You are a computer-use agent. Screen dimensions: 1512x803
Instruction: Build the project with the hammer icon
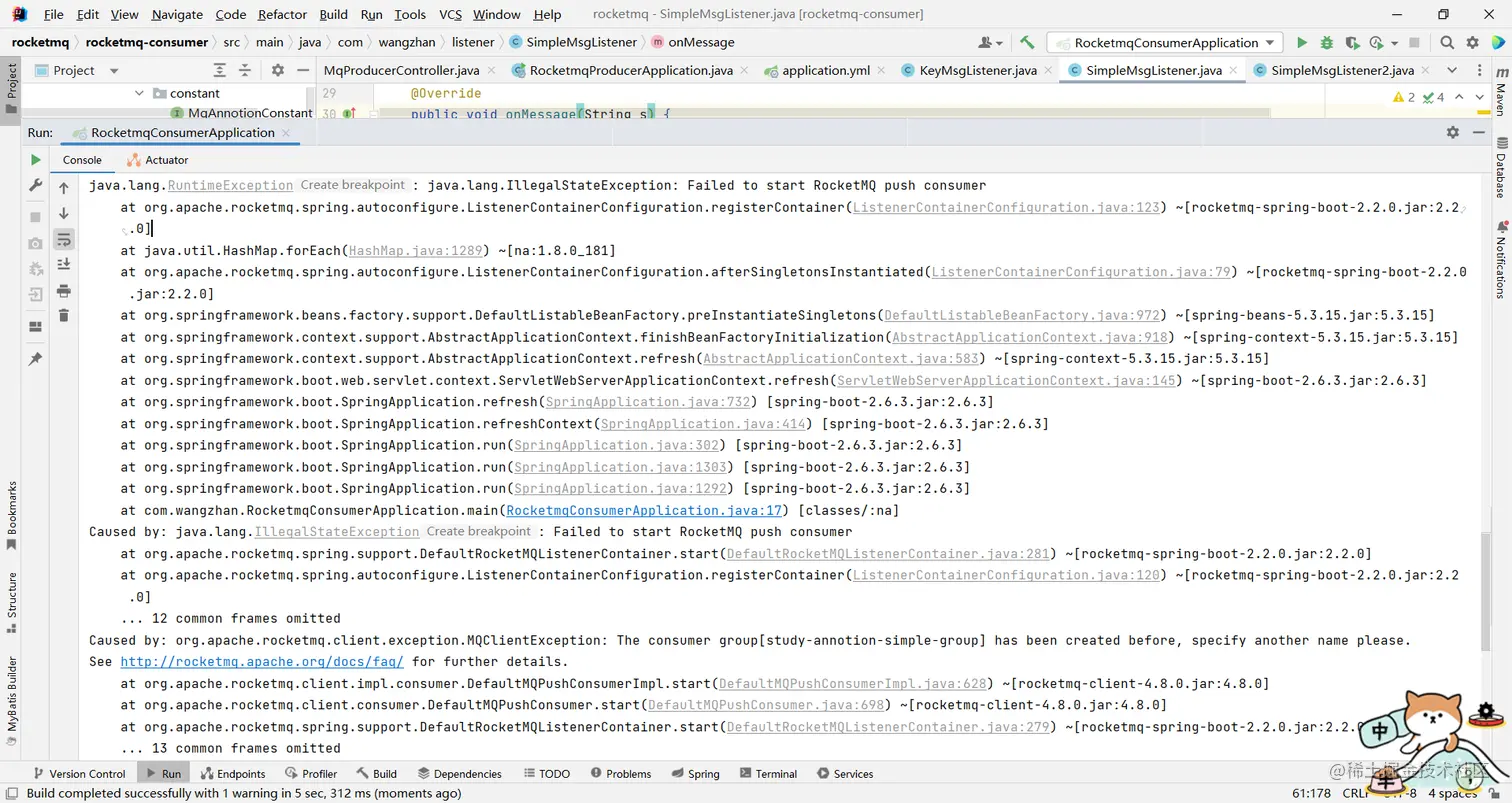[x=1027, y=43]
